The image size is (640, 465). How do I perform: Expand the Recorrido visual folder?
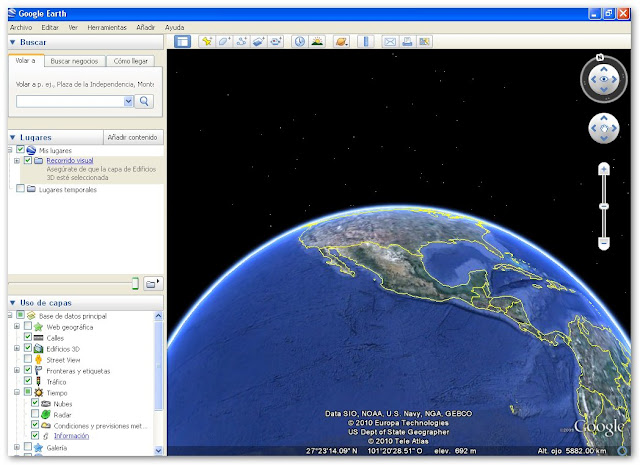coord(17,161)
